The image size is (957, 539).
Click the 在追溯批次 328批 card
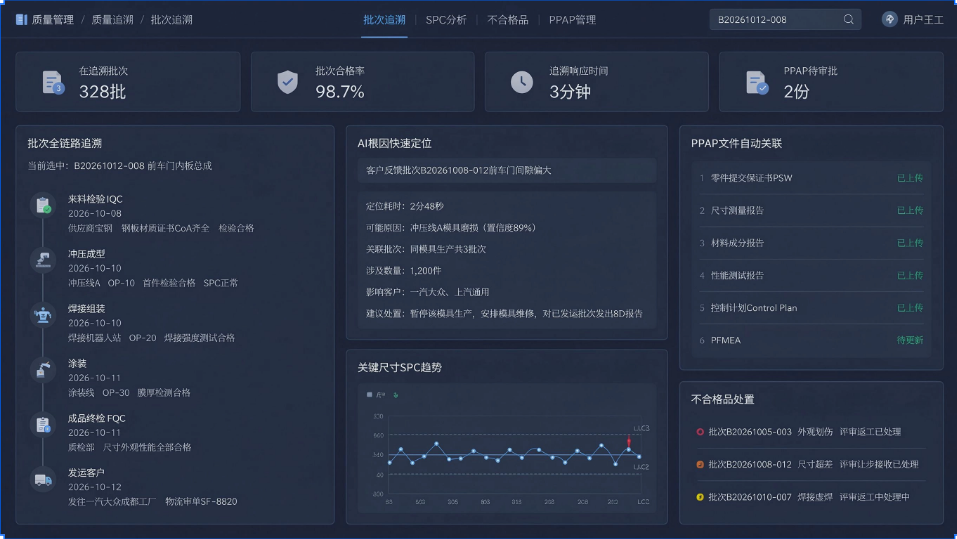(x=128, y=82)
